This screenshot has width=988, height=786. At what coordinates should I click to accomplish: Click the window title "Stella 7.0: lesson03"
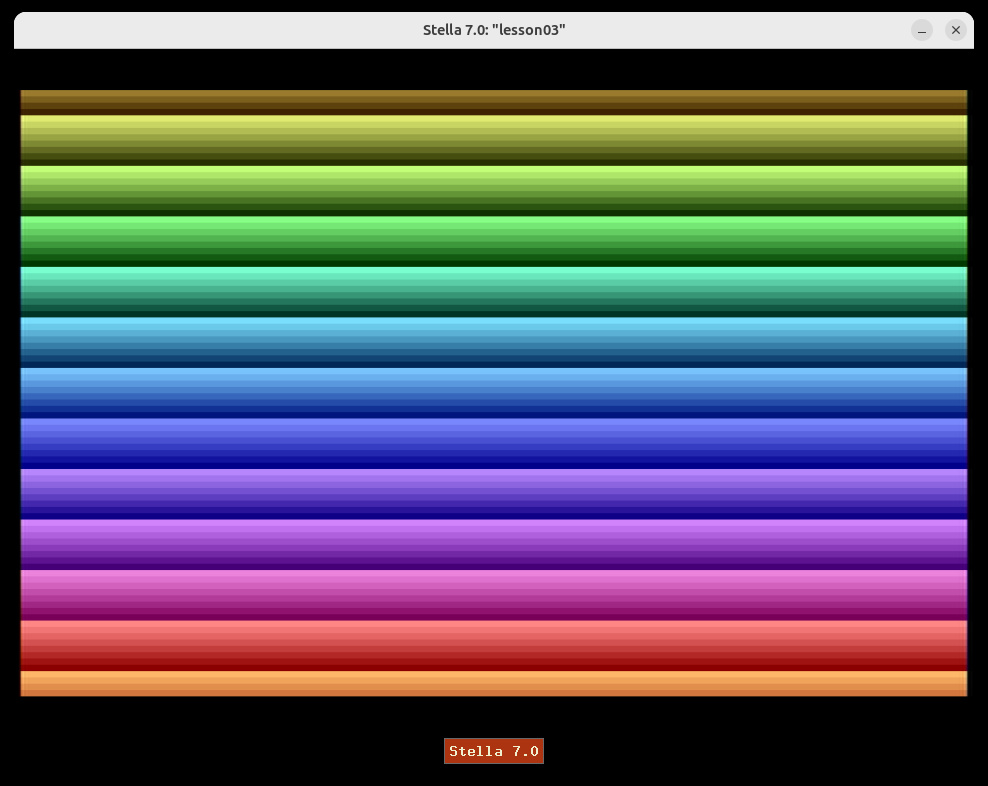494,30
